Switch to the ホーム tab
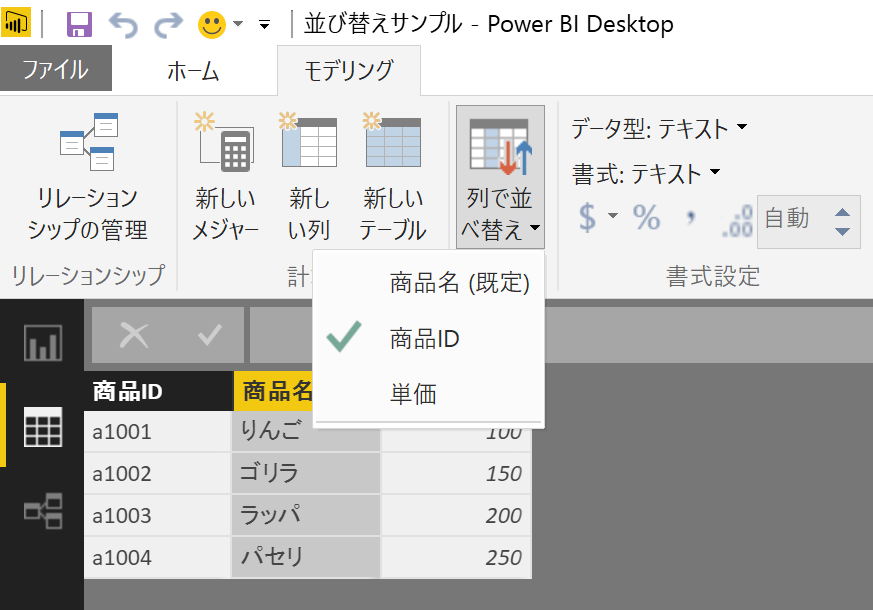This screenshot has width=873, height=610. (193, 71)
